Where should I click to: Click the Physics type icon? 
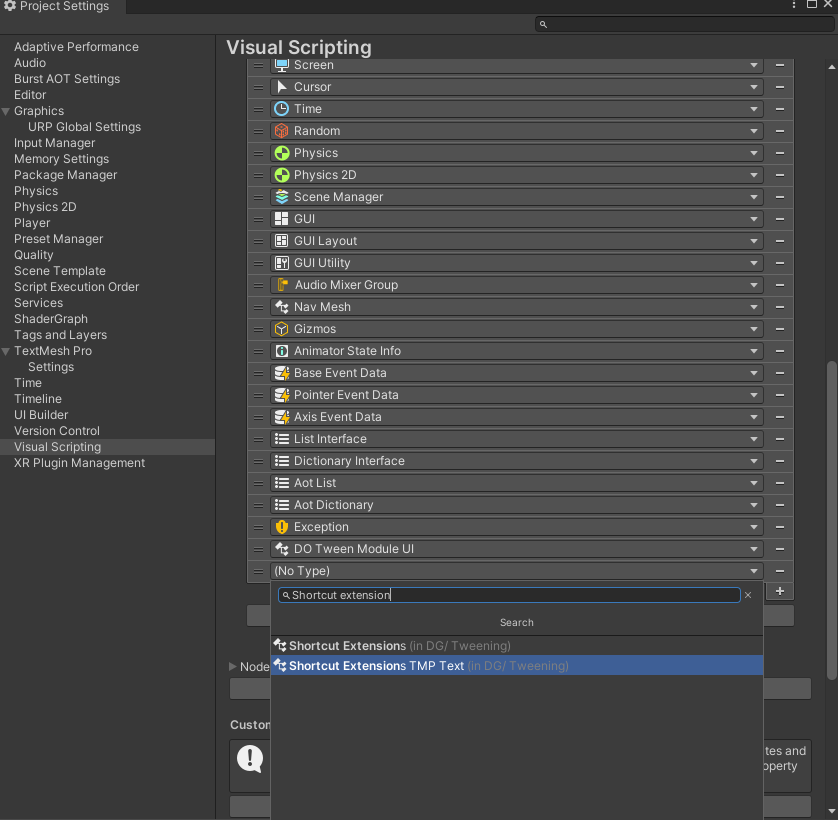282,153
